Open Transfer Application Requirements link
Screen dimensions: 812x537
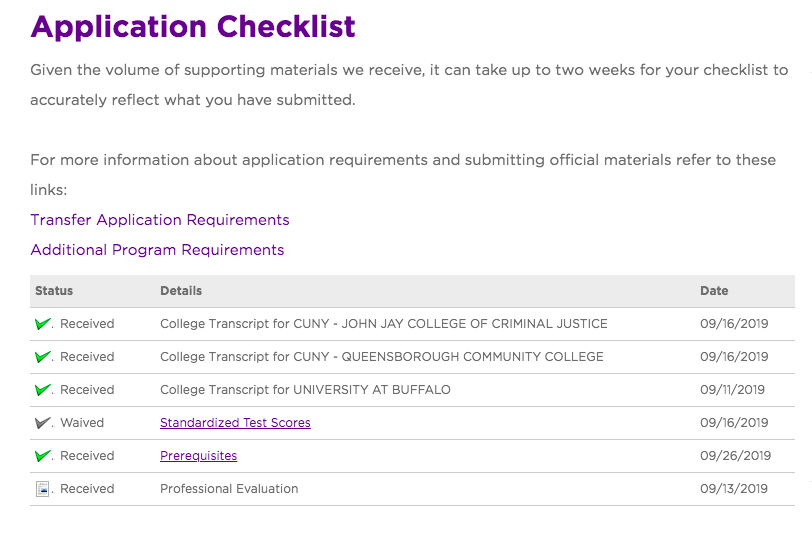(x=160, y=220)
